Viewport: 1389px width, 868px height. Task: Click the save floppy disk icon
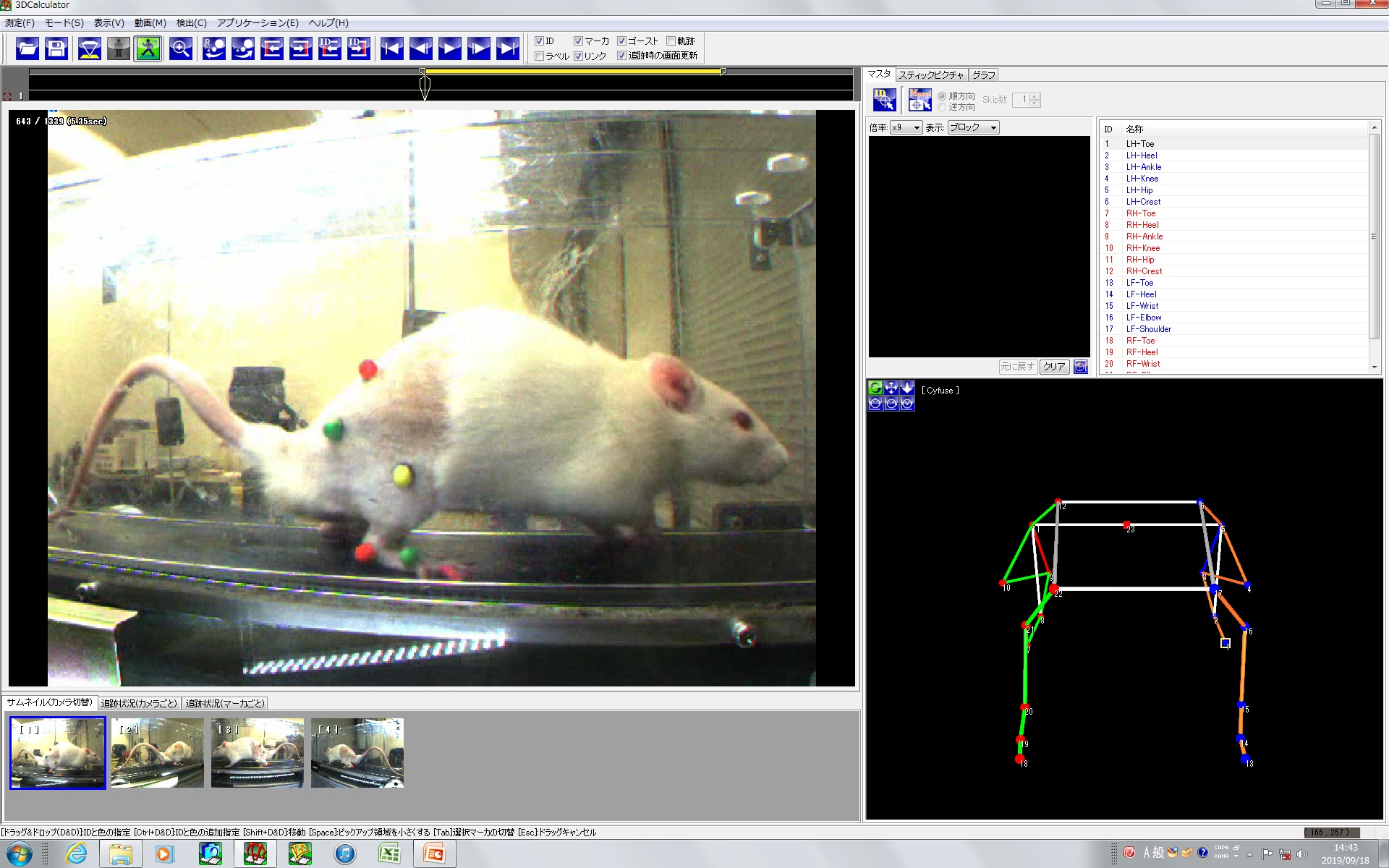pyautogui.click(x=56, y=49)
